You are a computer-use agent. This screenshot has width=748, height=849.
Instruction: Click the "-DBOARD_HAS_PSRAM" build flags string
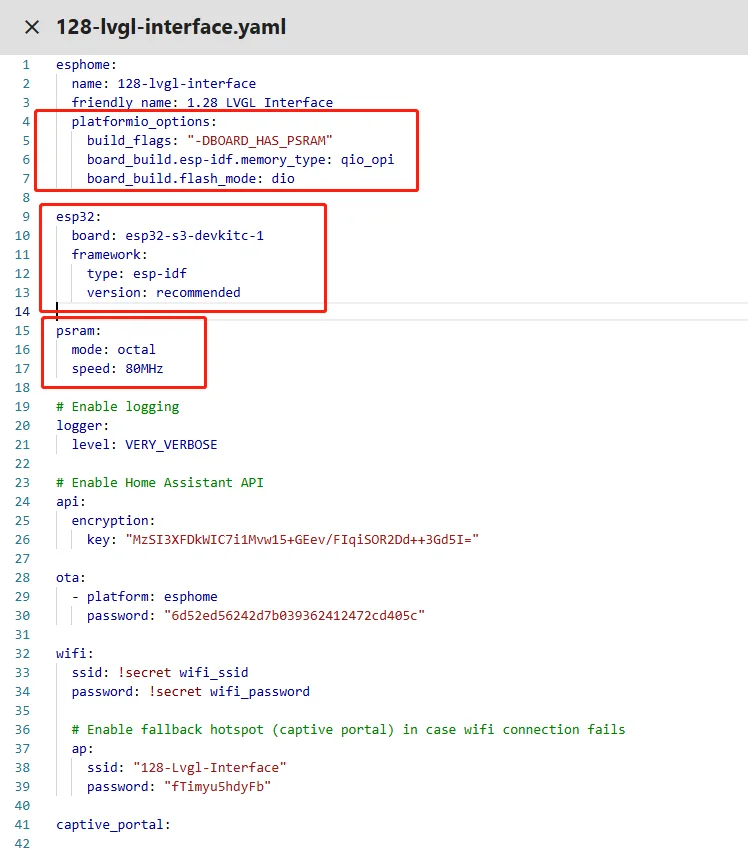[259, 140]
